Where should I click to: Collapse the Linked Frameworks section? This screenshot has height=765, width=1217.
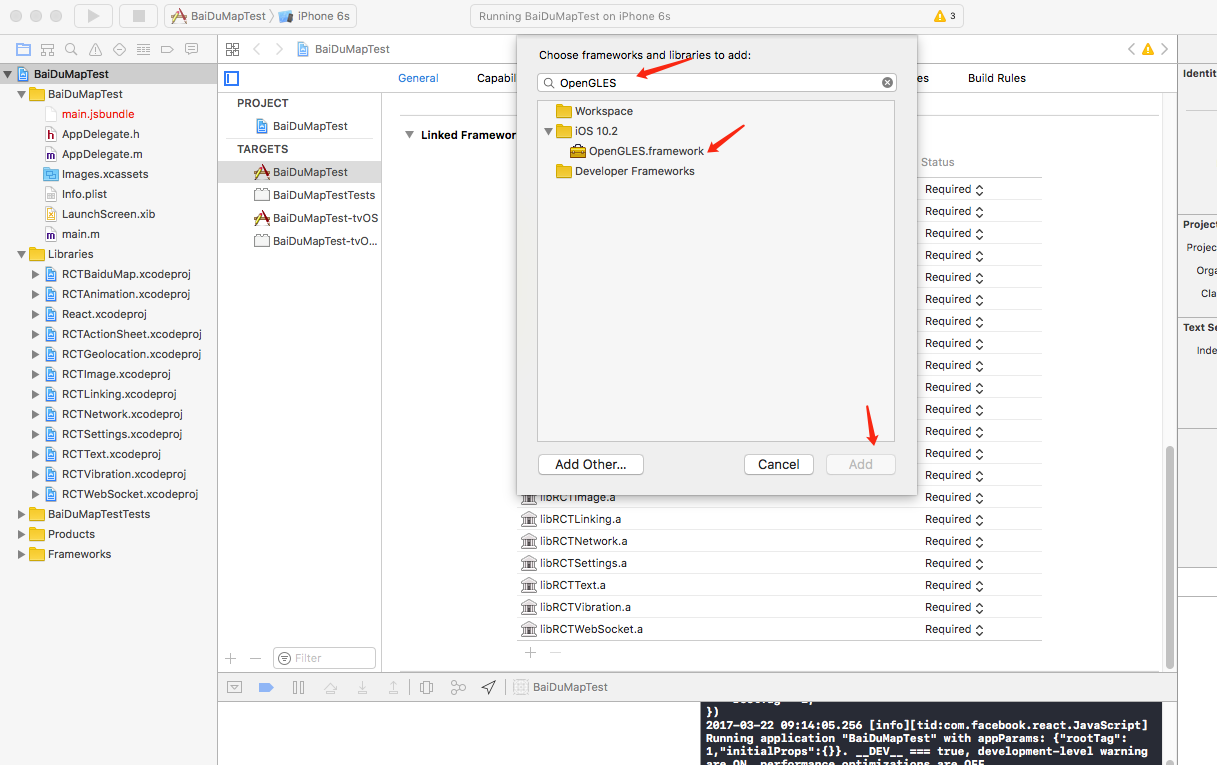pyautogui.click(x=408, y=135)
